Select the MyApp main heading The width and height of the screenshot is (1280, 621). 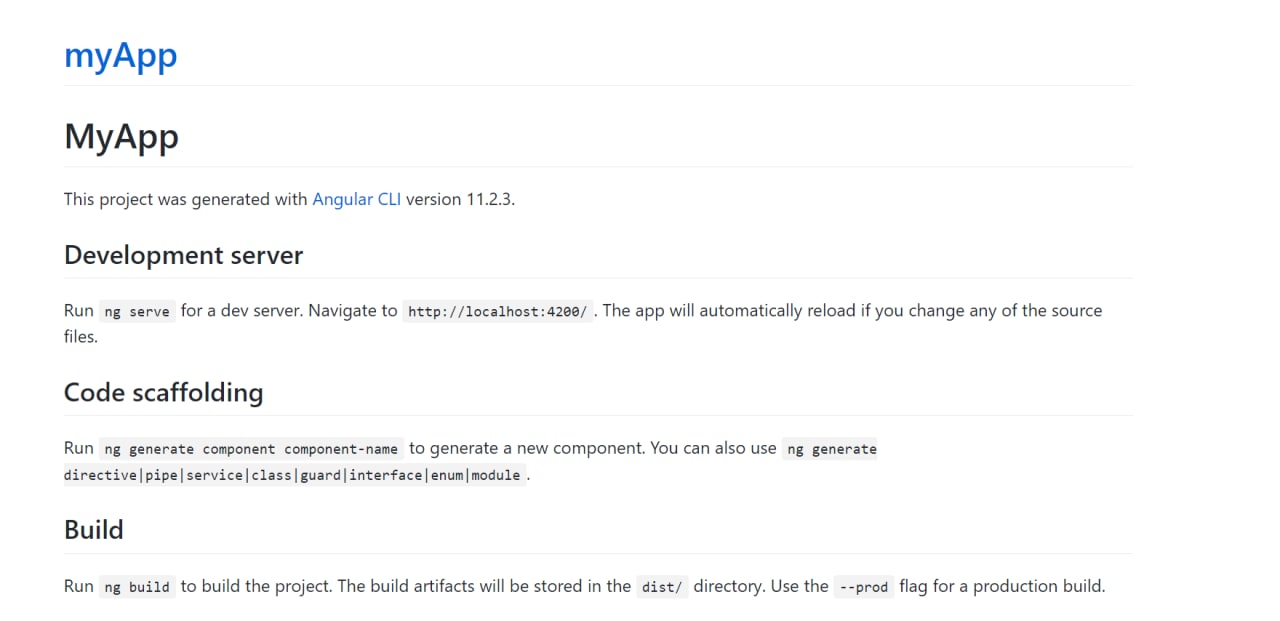click(x=121, y=136)
